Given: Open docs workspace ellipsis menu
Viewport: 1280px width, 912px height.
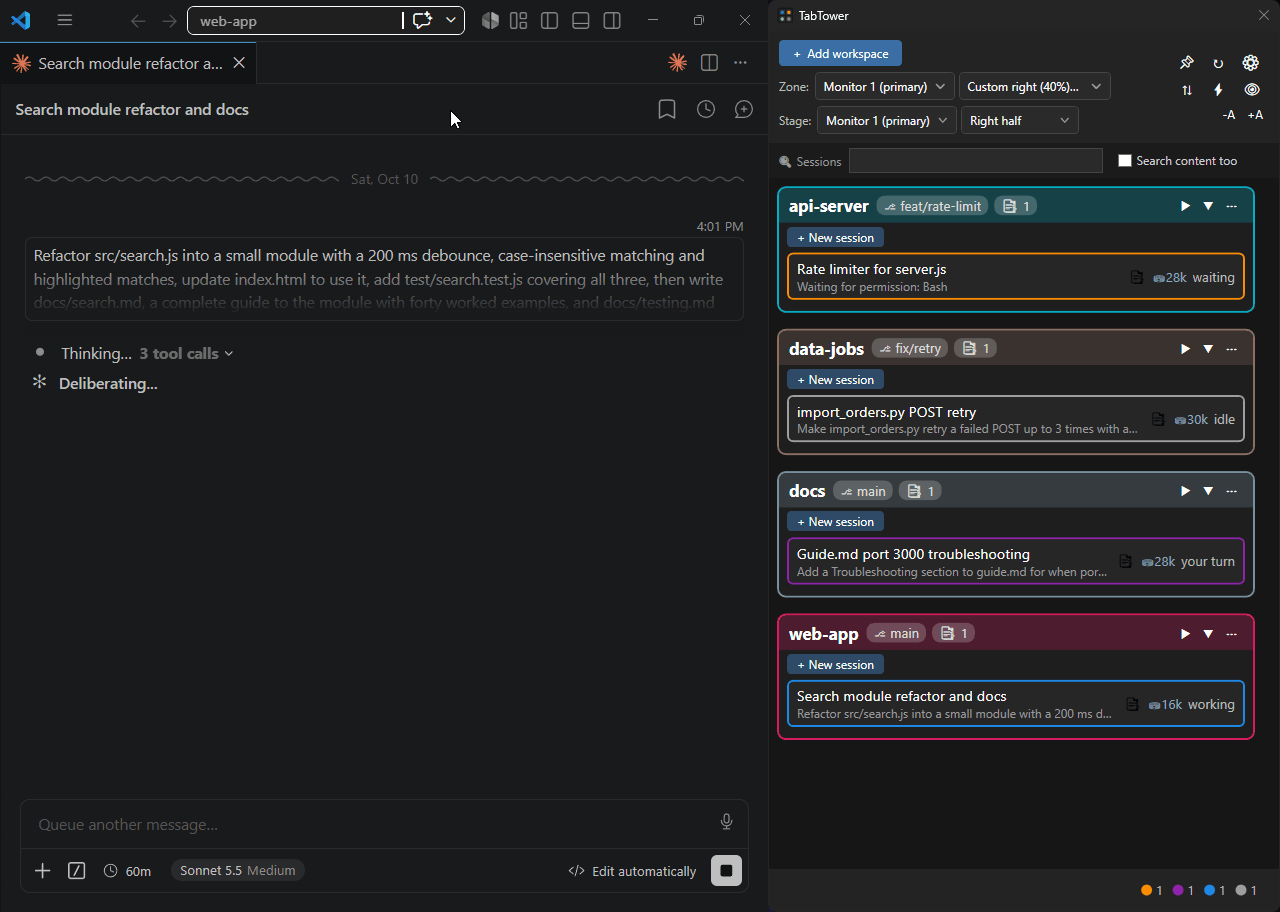Looking at the screenshot, I should [x=1232, y=491].
